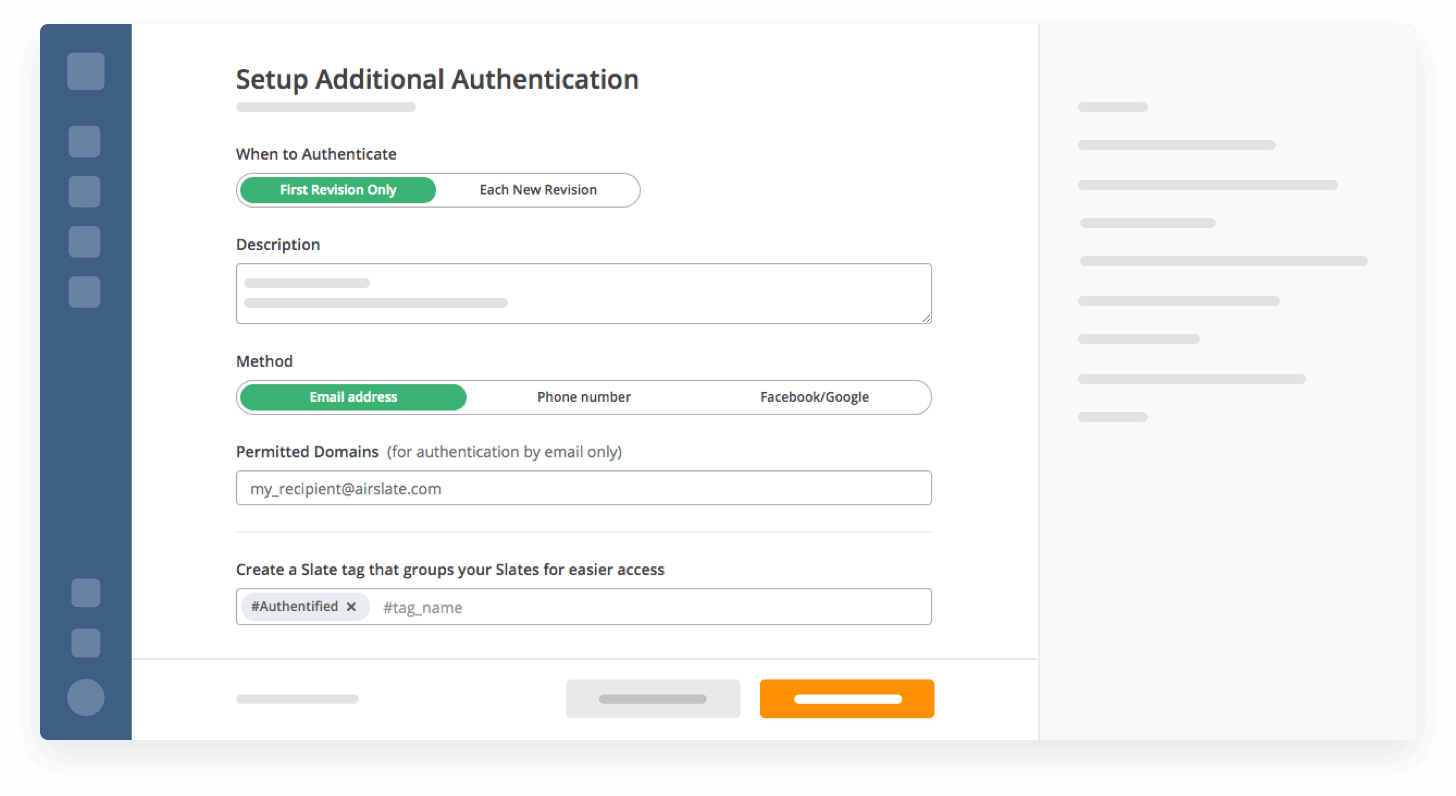The width and height of the screenshot is (1456, 796).
Task: Remove the #Authentified tag with its x
Action: point(351,607)
